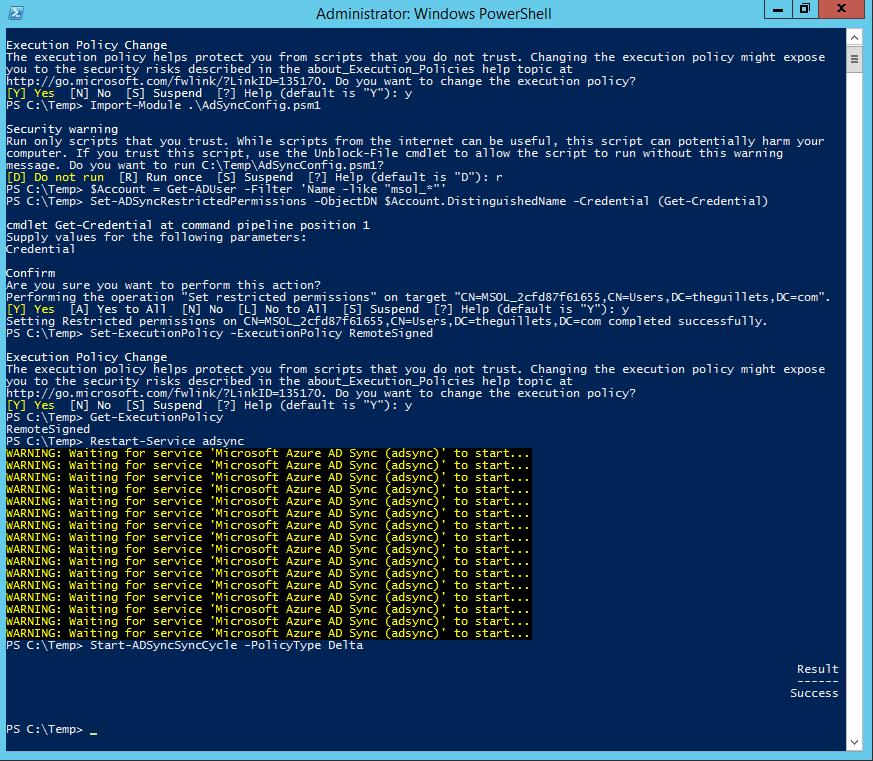Click the scrollbar down arrow
The width and height of the screenshot is (873, 761).
coord(854,742)
